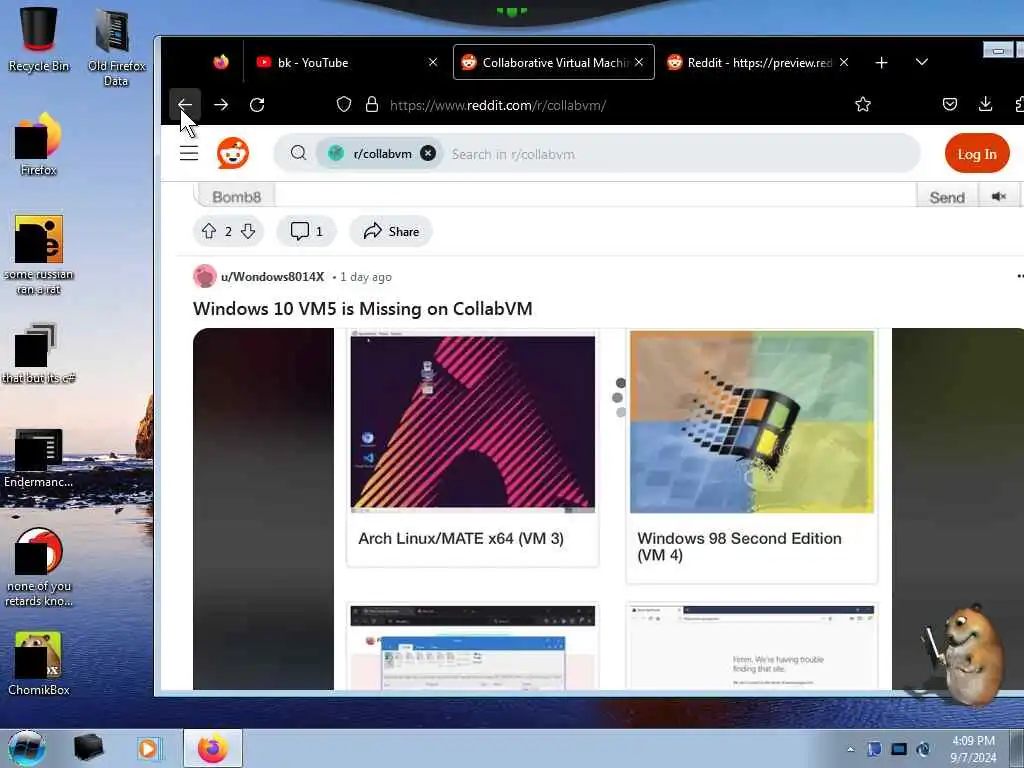Open the tracking protection shield icon
The height and width of the screenshot is (768, 1024).
pyautogui.click(x=344, y=104)
